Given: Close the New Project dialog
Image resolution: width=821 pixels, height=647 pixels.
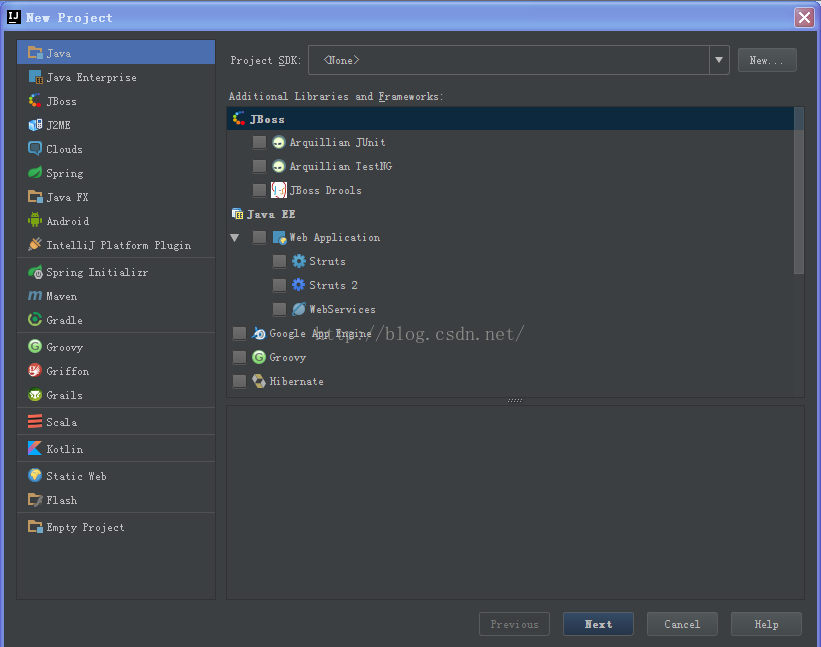Looking at the screenshot, I should coord(804,17).
